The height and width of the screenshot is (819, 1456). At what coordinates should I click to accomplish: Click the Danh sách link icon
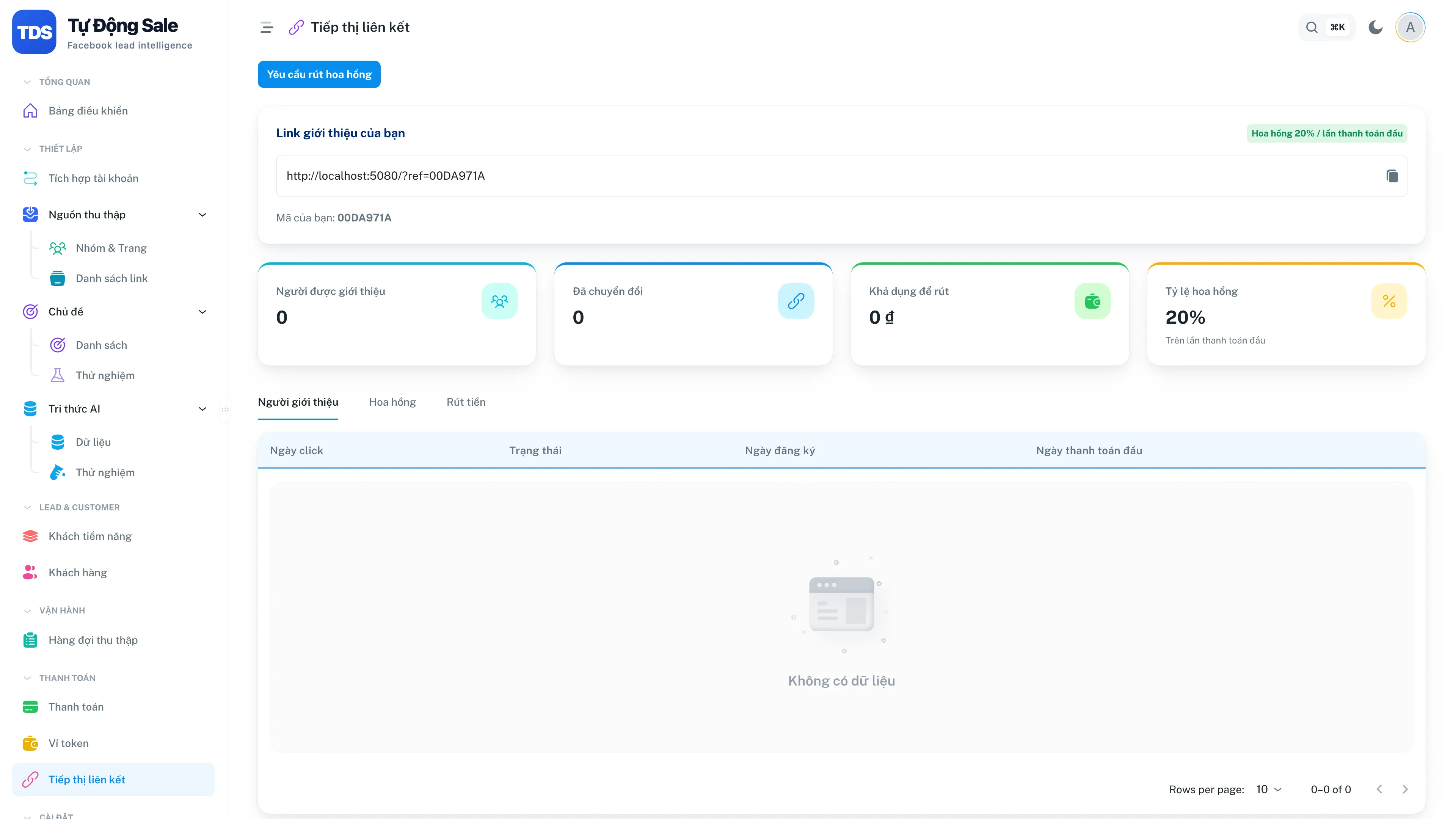point(57,279)
